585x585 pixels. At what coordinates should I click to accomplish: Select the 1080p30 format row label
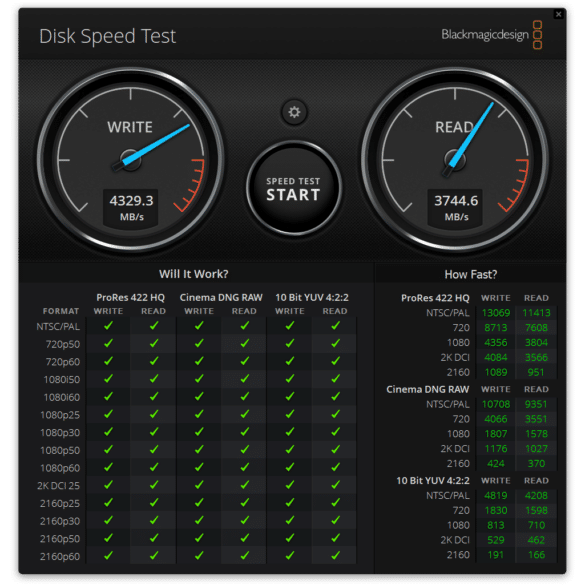click(x=60, y=433)
